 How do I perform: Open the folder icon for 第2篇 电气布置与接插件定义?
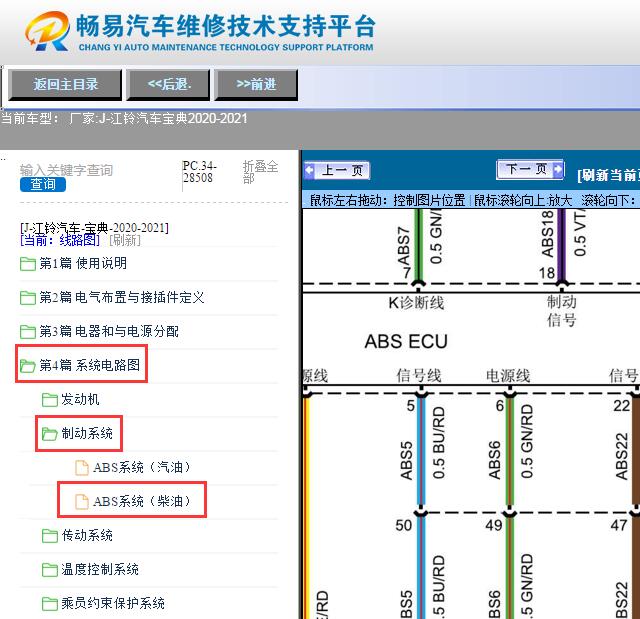click(28, 297)
